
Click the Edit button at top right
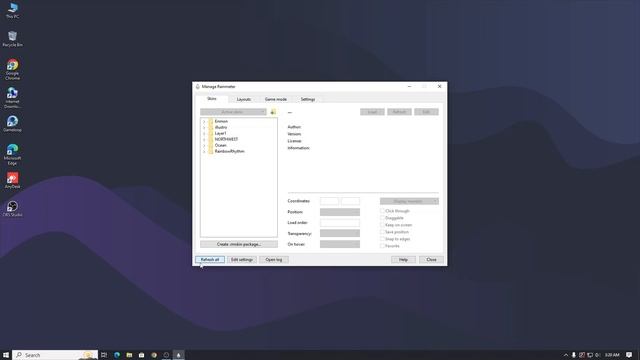point(426,112)
